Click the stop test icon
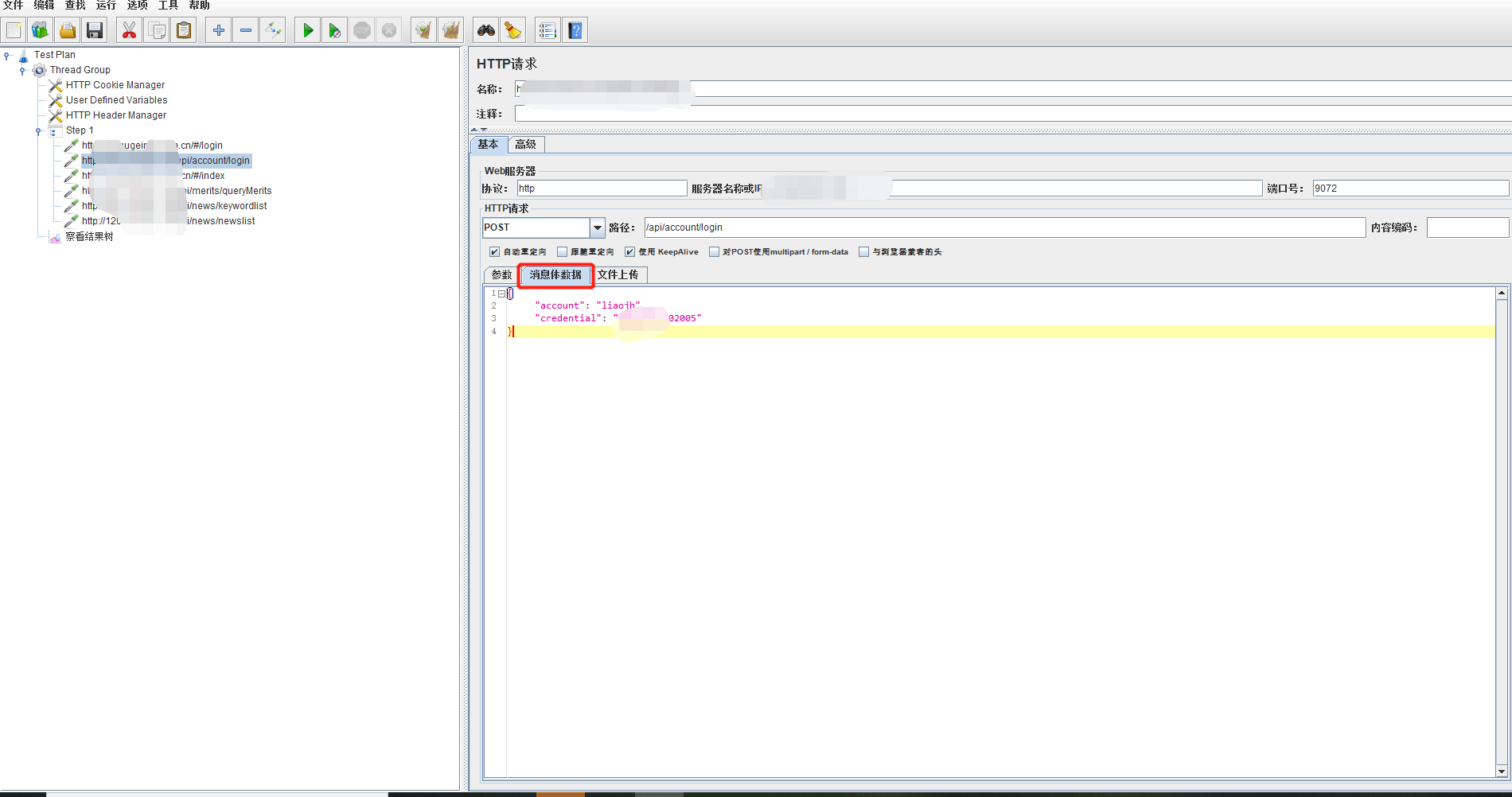This screenshot has width=1512, height=797. (362, 29)
